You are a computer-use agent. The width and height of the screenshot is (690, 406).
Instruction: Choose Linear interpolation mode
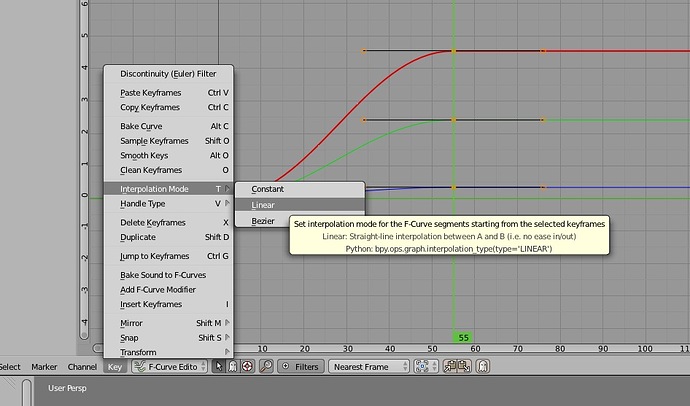click(300, 205)
